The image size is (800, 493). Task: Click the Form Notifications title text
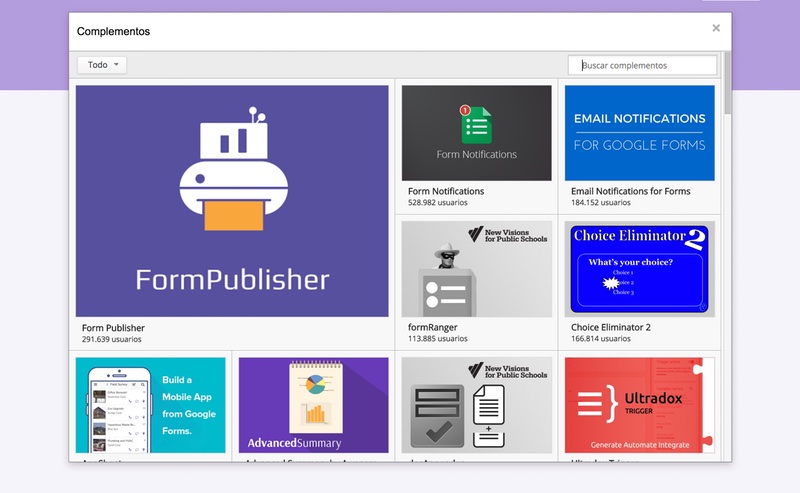click(x=446, y=191)
